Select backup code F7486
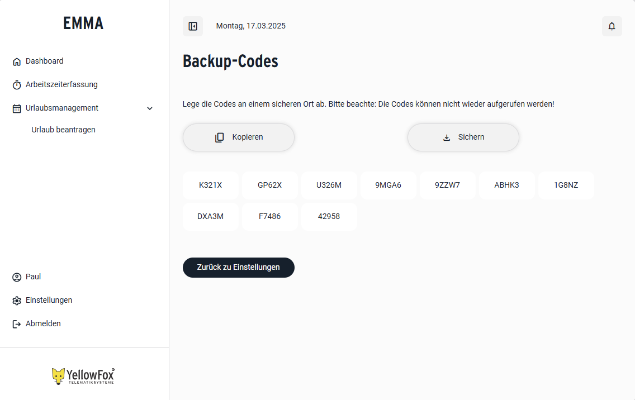Image resolution: width=635 pixels, height=400 pixels. tap(270, 216)
